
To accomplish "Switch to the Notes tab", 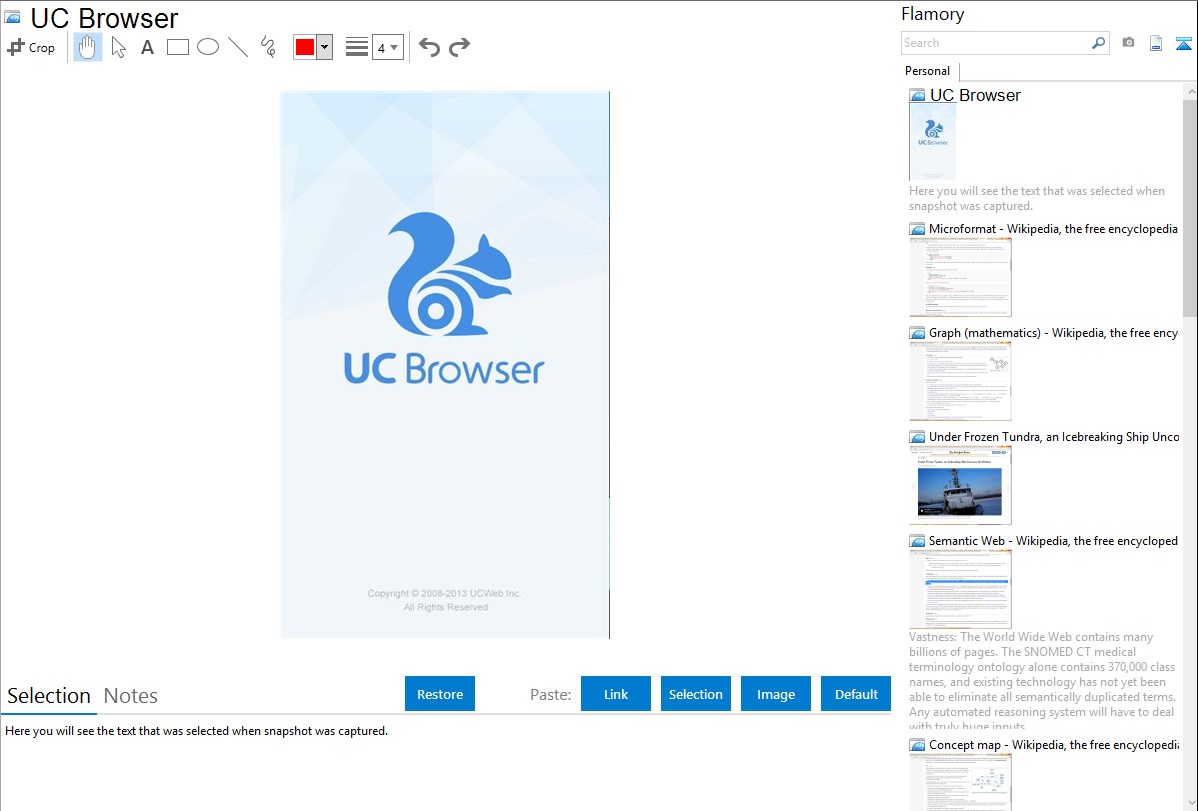I will (131, 696).
